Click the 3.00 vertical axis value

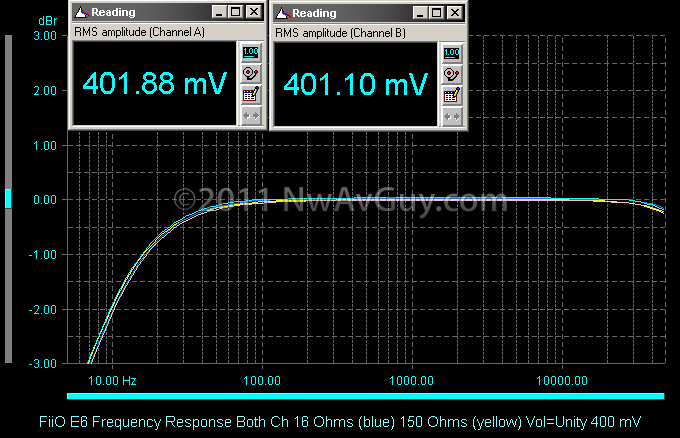pyautogui.click(x=45, y=36)
